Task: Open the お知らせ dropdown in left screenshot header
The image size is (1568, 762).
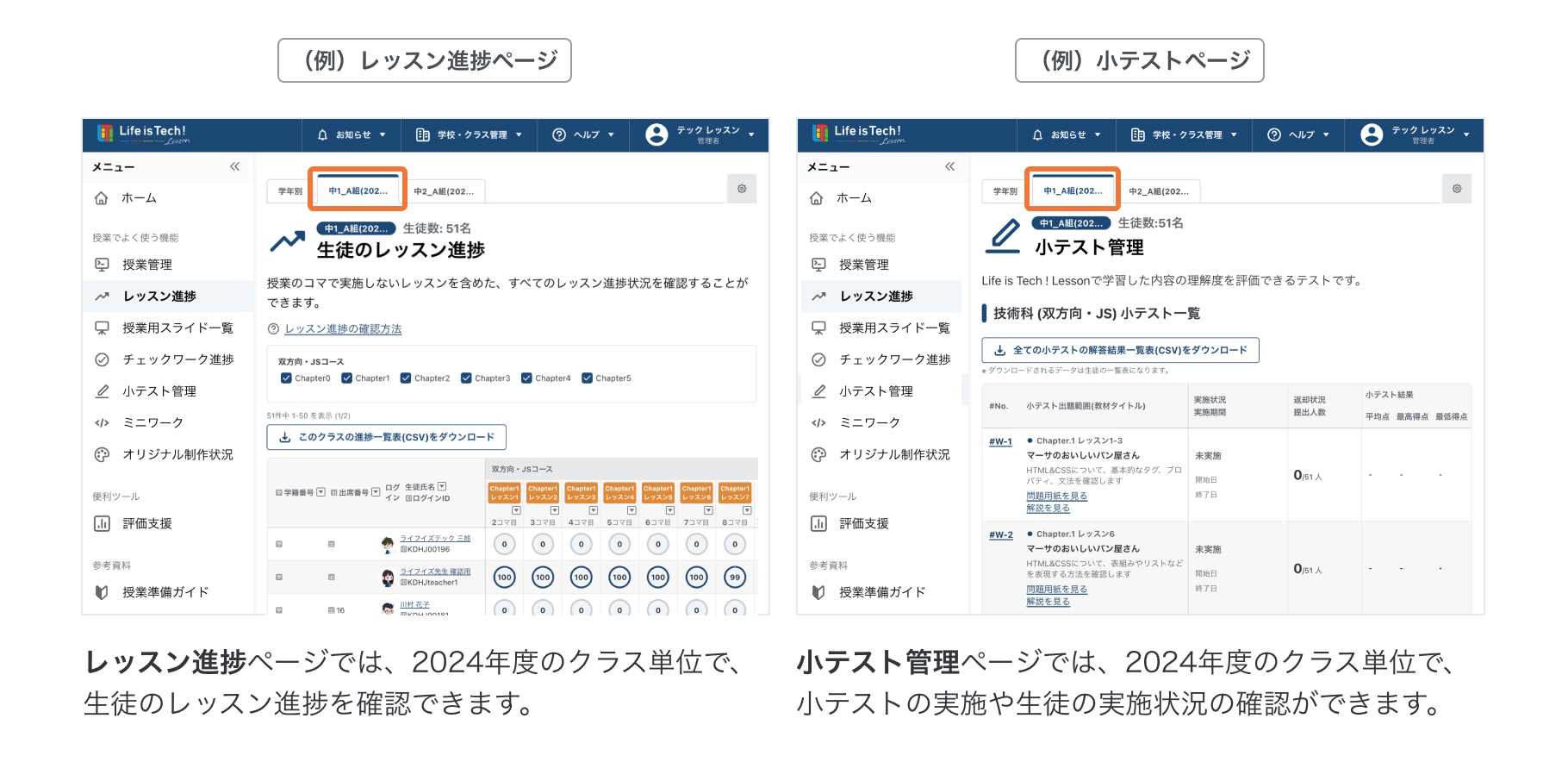Action: click(352, 135)
